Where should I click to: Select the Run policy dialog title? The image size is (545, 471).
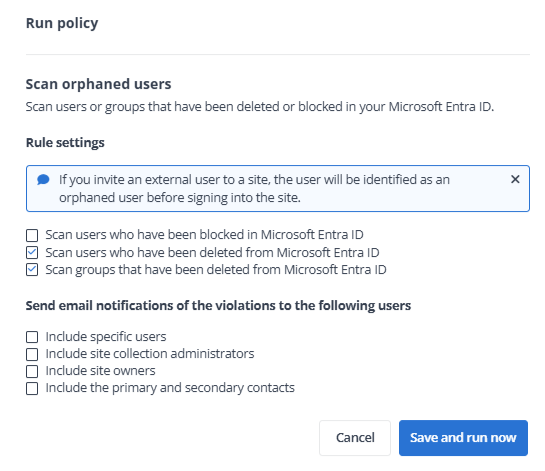62,23
